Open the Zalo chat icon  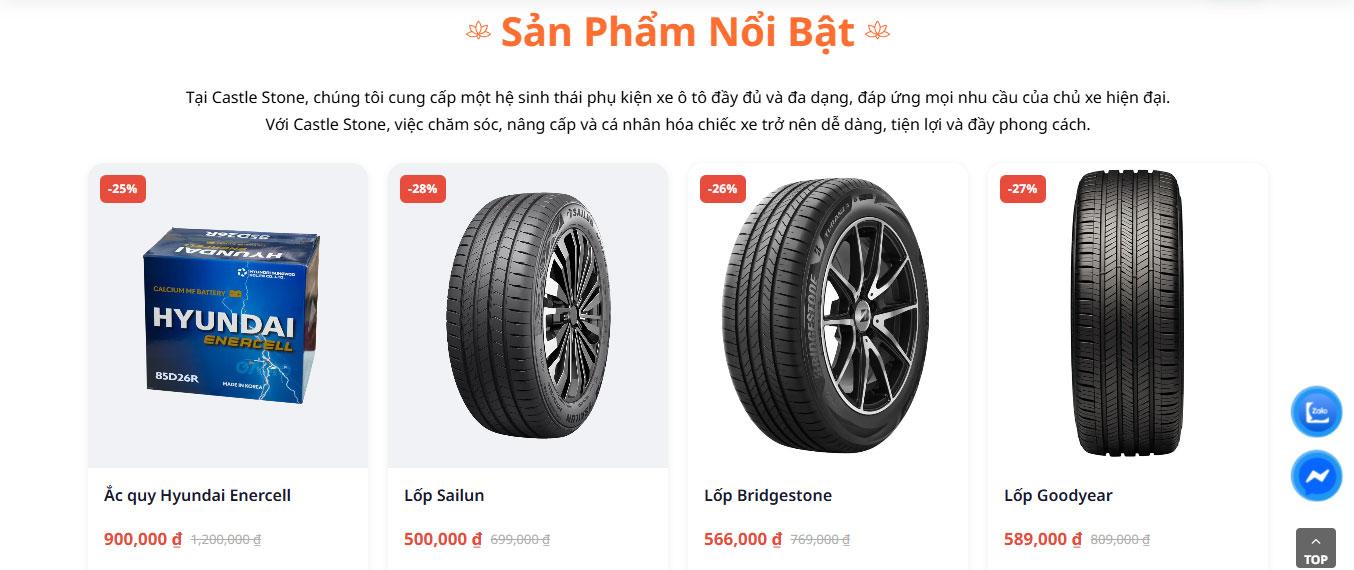pos(1316,411)
